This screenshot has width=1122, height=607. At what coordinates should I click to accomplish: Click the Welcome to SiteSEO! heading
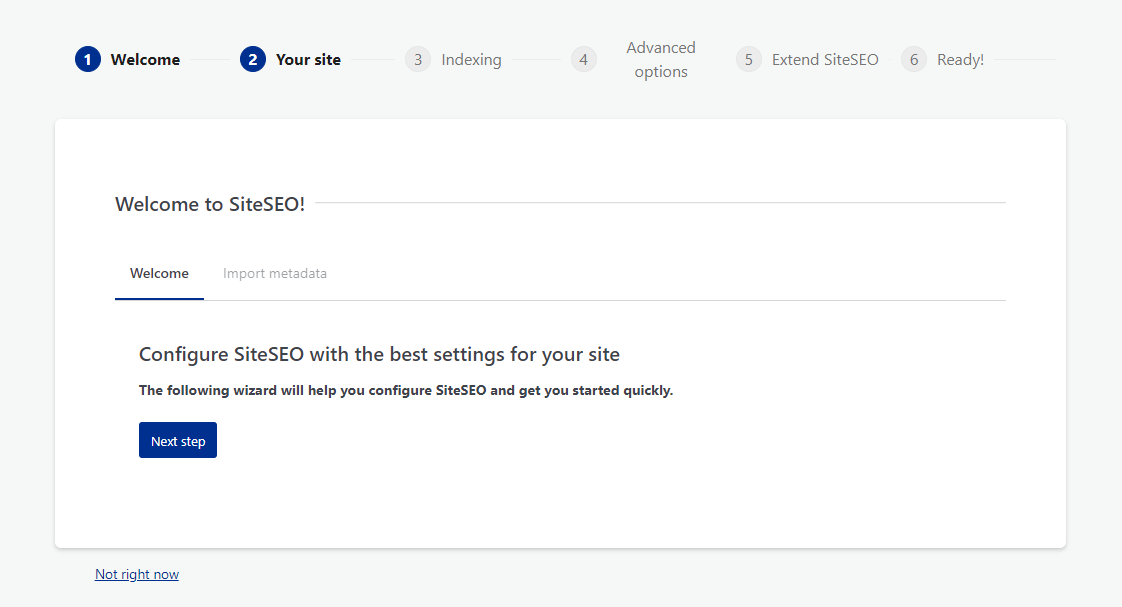210,204
